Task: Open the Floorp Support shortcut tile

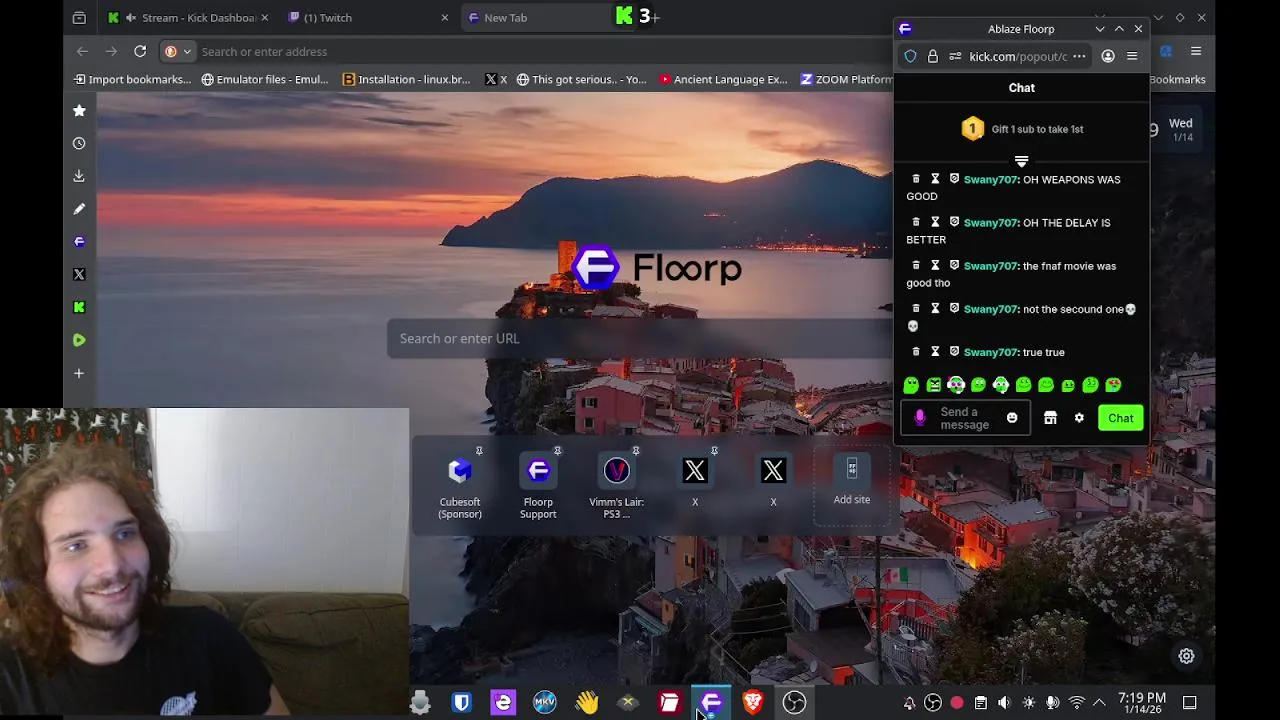Action: click(538, 485)
